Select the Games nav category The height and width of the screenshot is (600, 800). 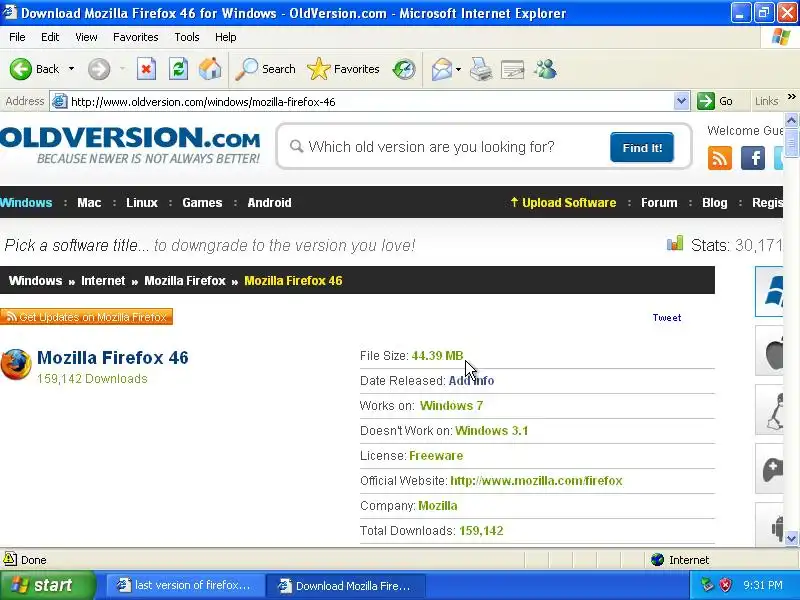(x=202, y=203)
